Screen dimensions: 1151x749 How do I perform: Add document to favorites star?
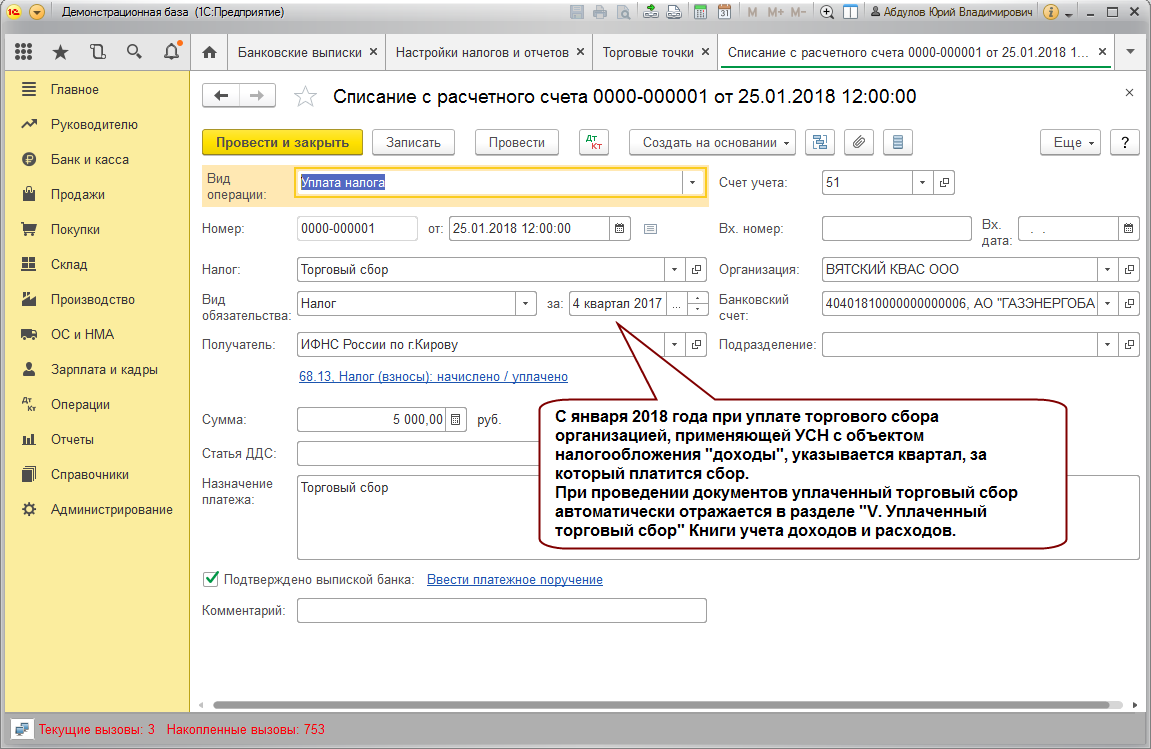pos(305,96)
